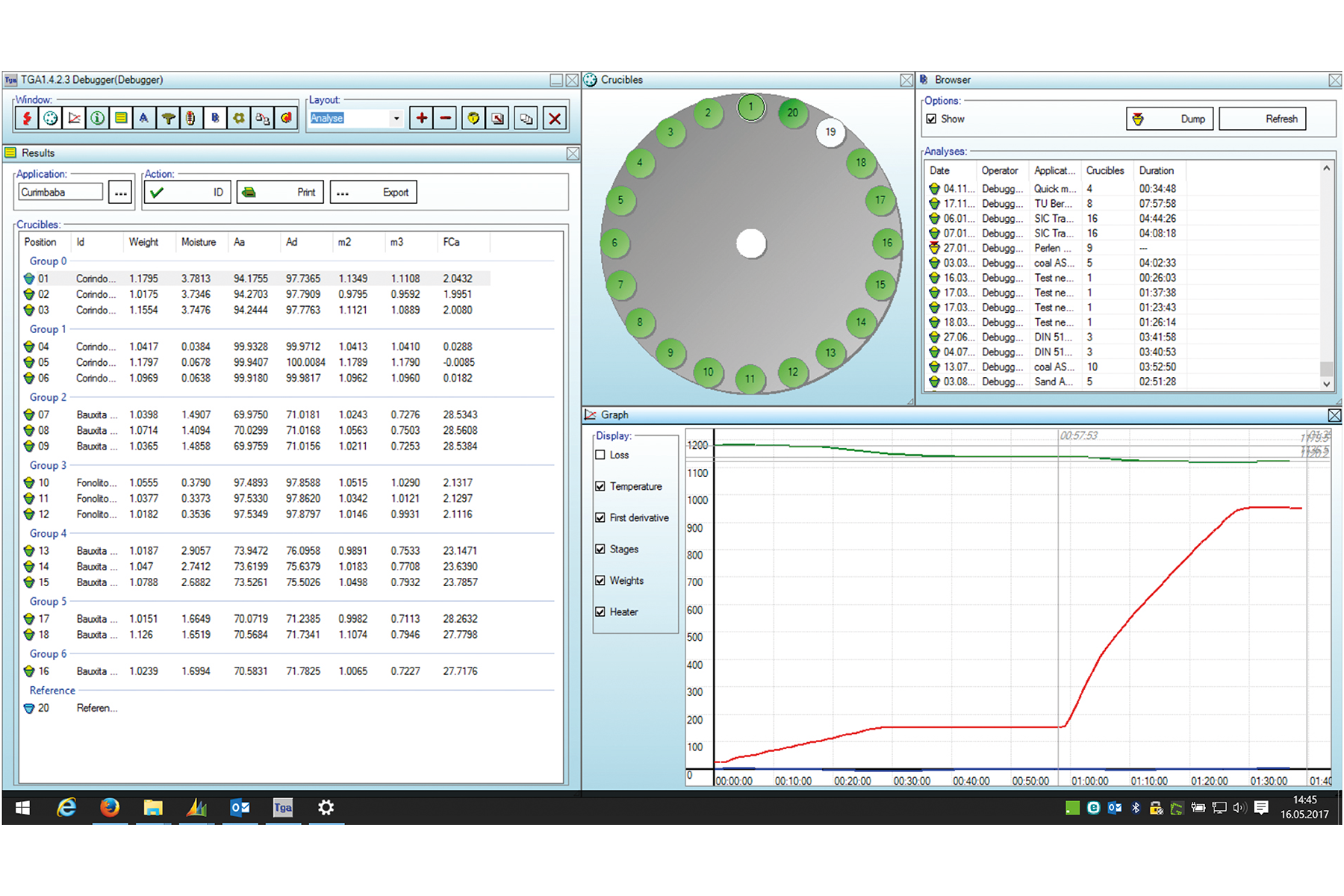Sort by the Moisture column header
The height and width of the screenshot is (896, 1344).
199,242
